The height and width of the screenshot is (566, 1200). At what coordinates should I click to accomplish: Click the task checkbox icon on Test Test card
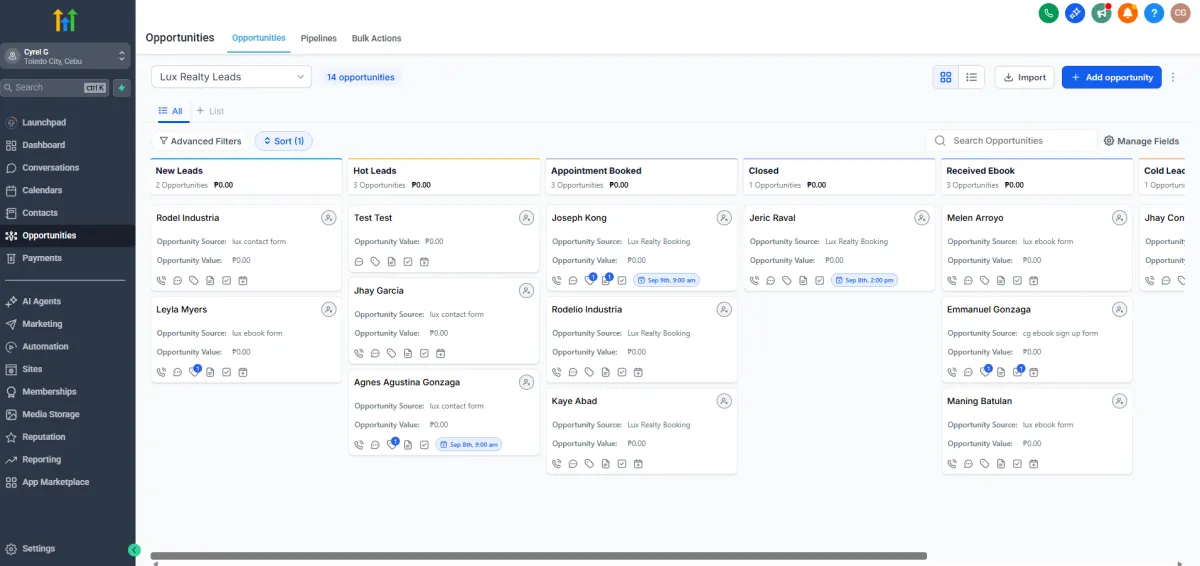point(408,262)
